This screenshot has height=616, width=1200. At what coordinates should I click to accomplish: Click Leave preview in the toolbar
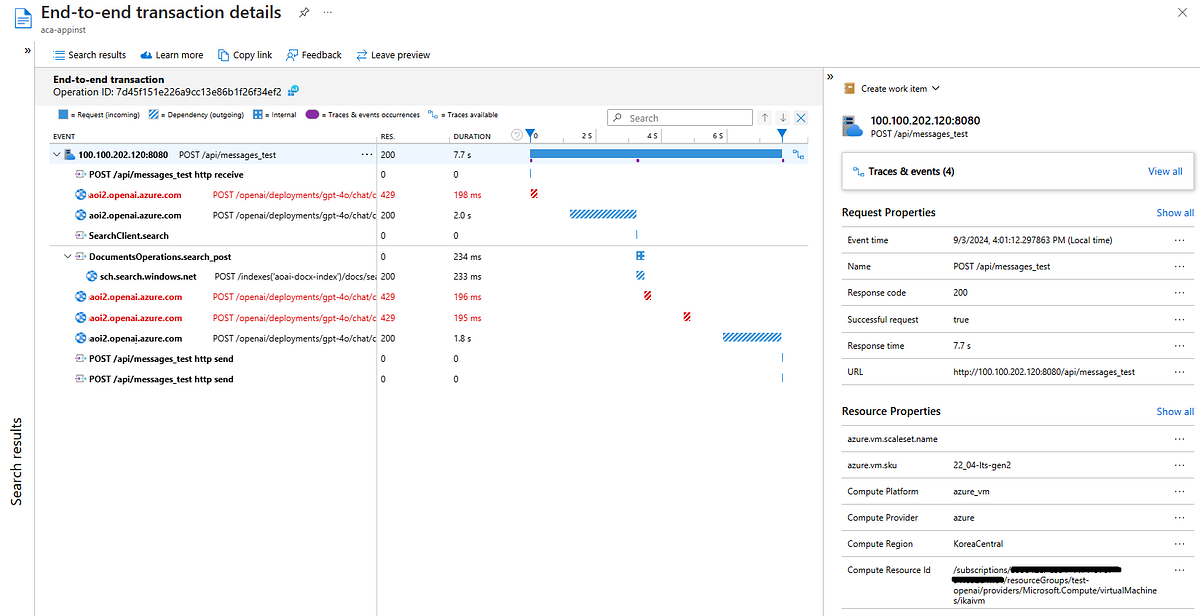click(393, 55)
